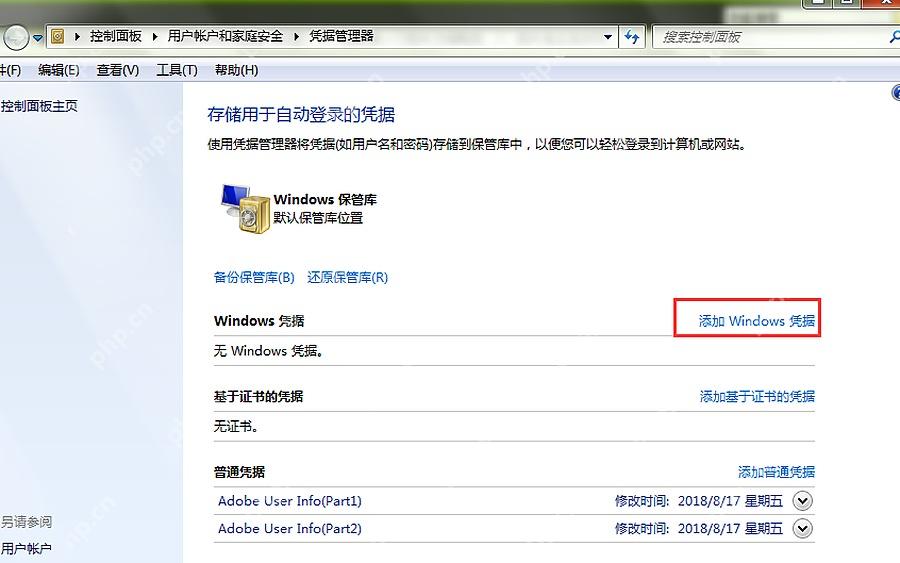The height and width of the screenshot is (563, 900).
Task: Go to 控制面板主页 in the sidebar
Action: pos(39,106)
